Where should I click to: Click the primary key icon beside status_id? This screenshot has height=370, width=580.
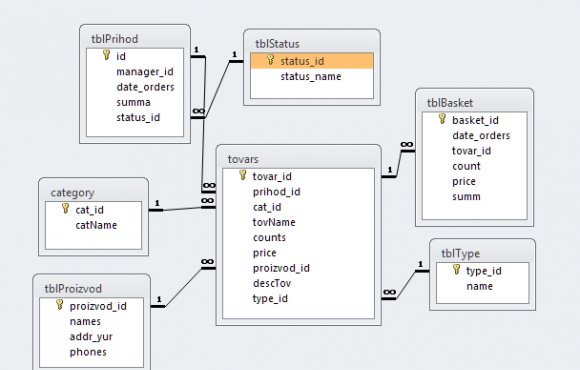[x=270, y=60]
